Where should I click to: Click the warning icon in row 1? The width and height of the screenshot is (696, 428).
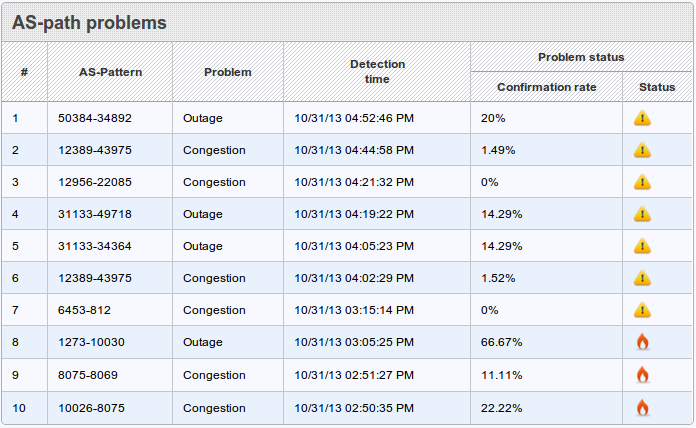642,118
